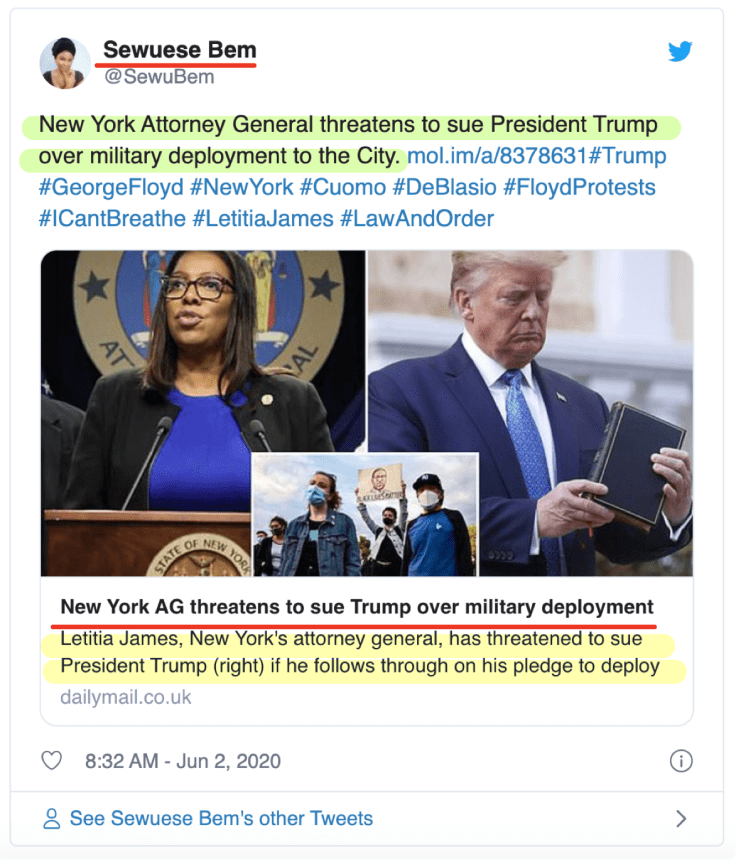Open the mol.im/a/8378631 link
The width and height of the screenshot is (736, 864).
497,156
